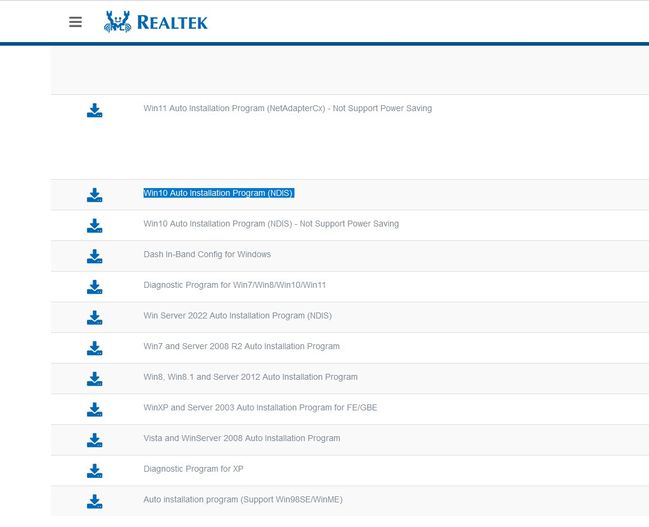This screenshot has height=527, width=649.
Task: Click Win Server 2022 Auto Installation Program text
Action: (238, 315)
